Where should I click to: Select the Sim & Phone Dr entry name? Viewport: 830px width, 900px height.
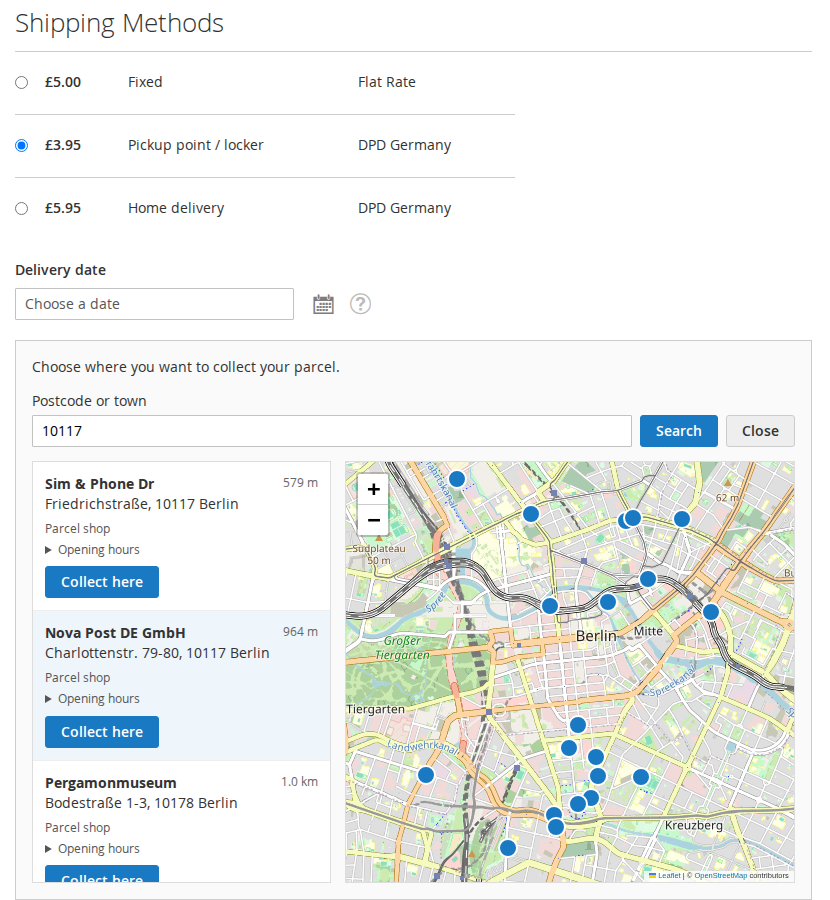tap(100, 484)
